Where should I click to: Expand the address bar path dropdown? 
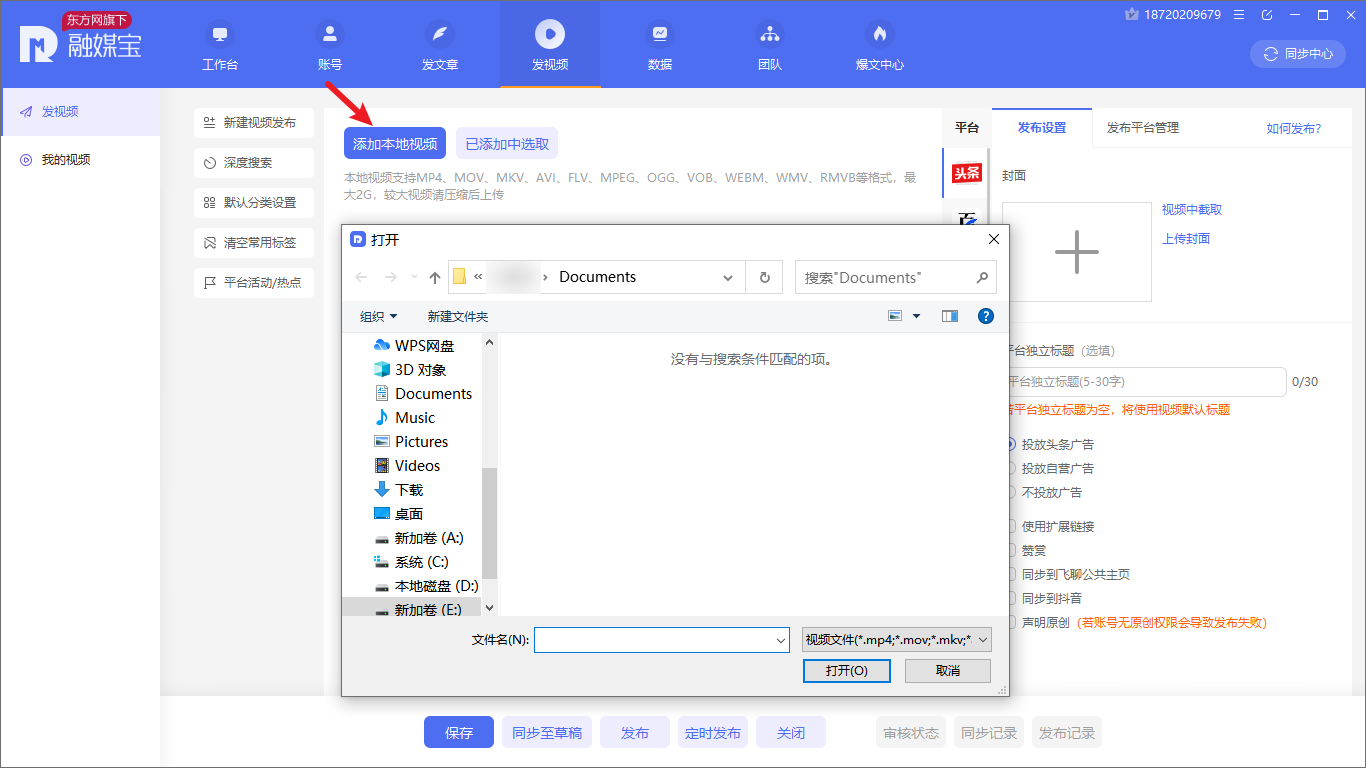[x=728, y=278]
